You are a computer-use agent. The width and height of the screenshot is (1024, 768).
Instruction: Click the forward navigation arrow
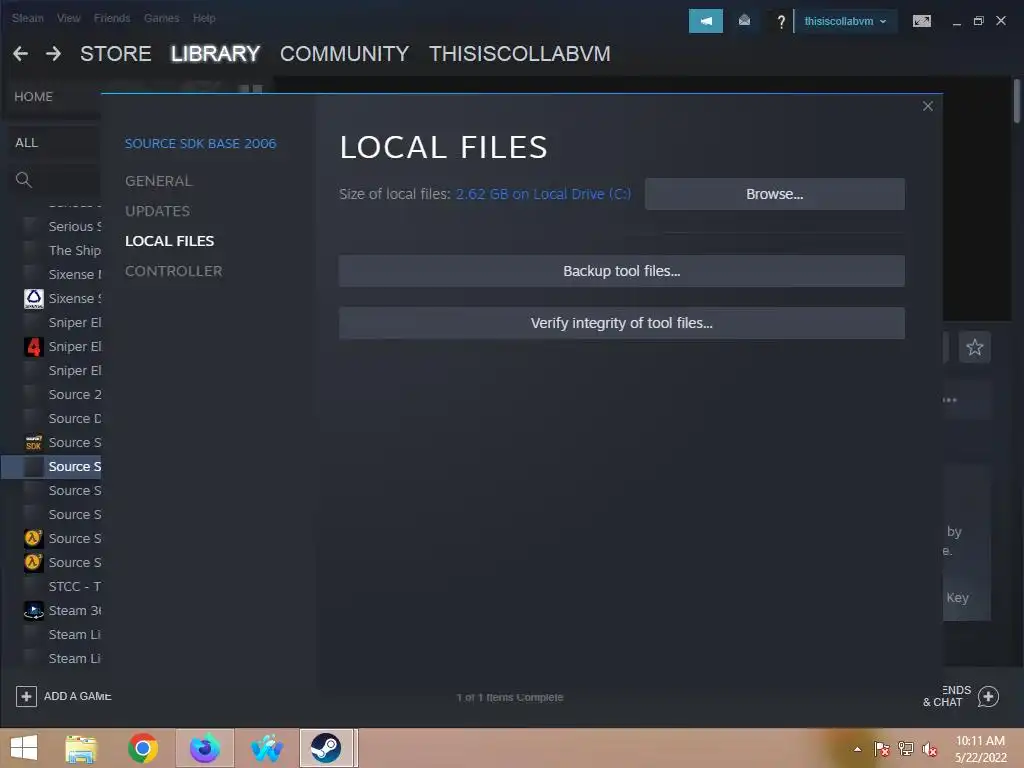pos(54,54)
